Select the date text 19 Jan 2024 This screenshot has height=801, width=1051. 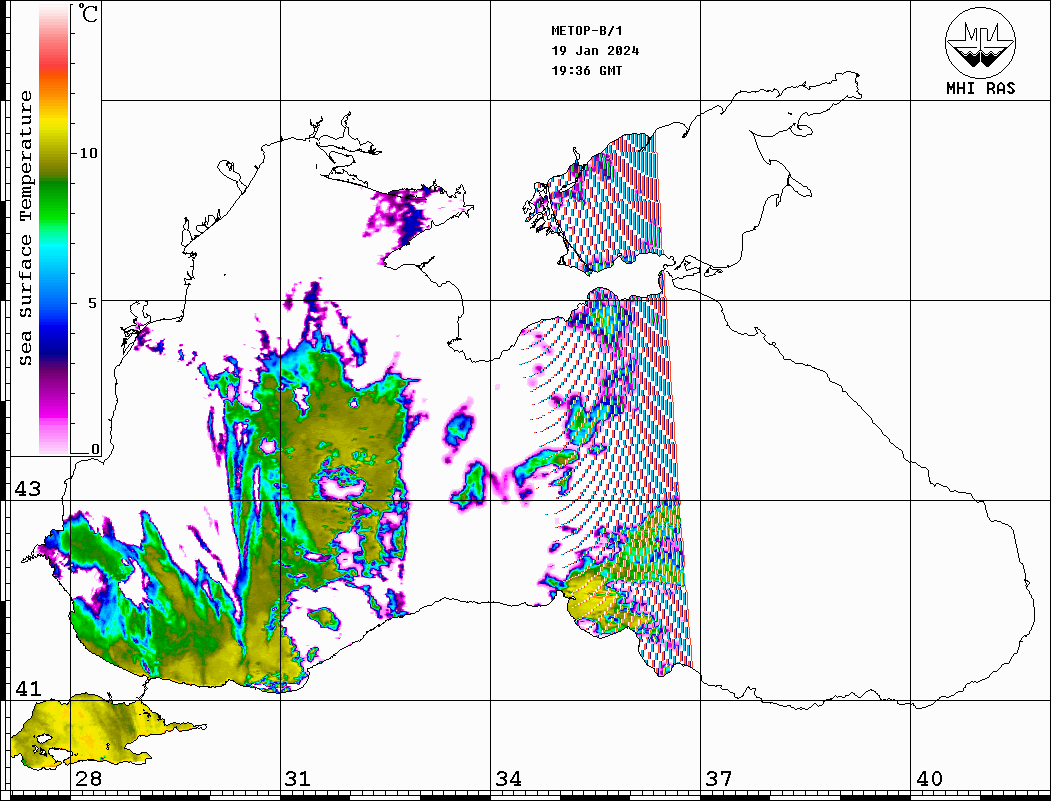595,51
